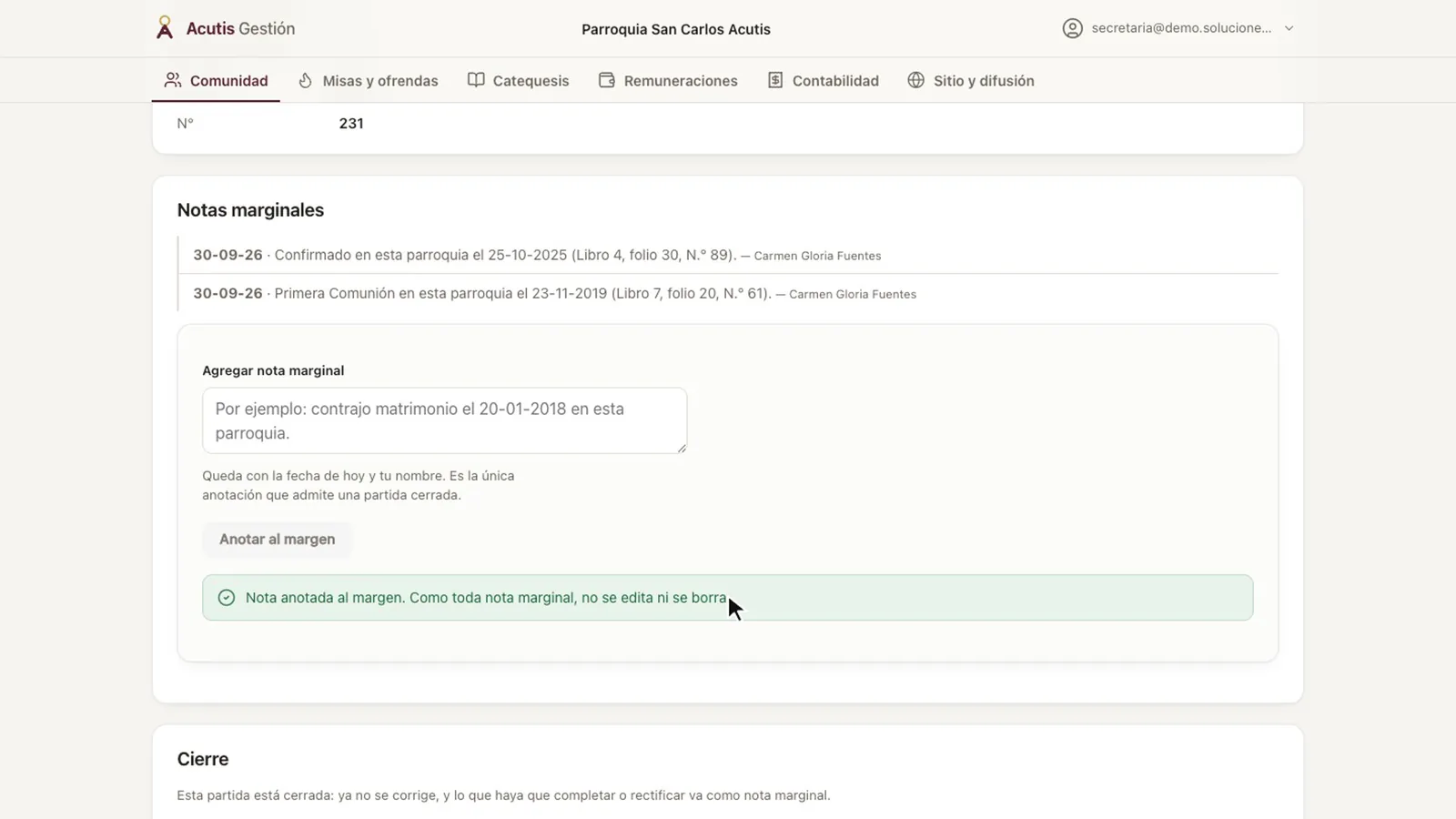Click the book icon for Catequesis
Screen dimensions: 1456x819
(x=476, y=80)
